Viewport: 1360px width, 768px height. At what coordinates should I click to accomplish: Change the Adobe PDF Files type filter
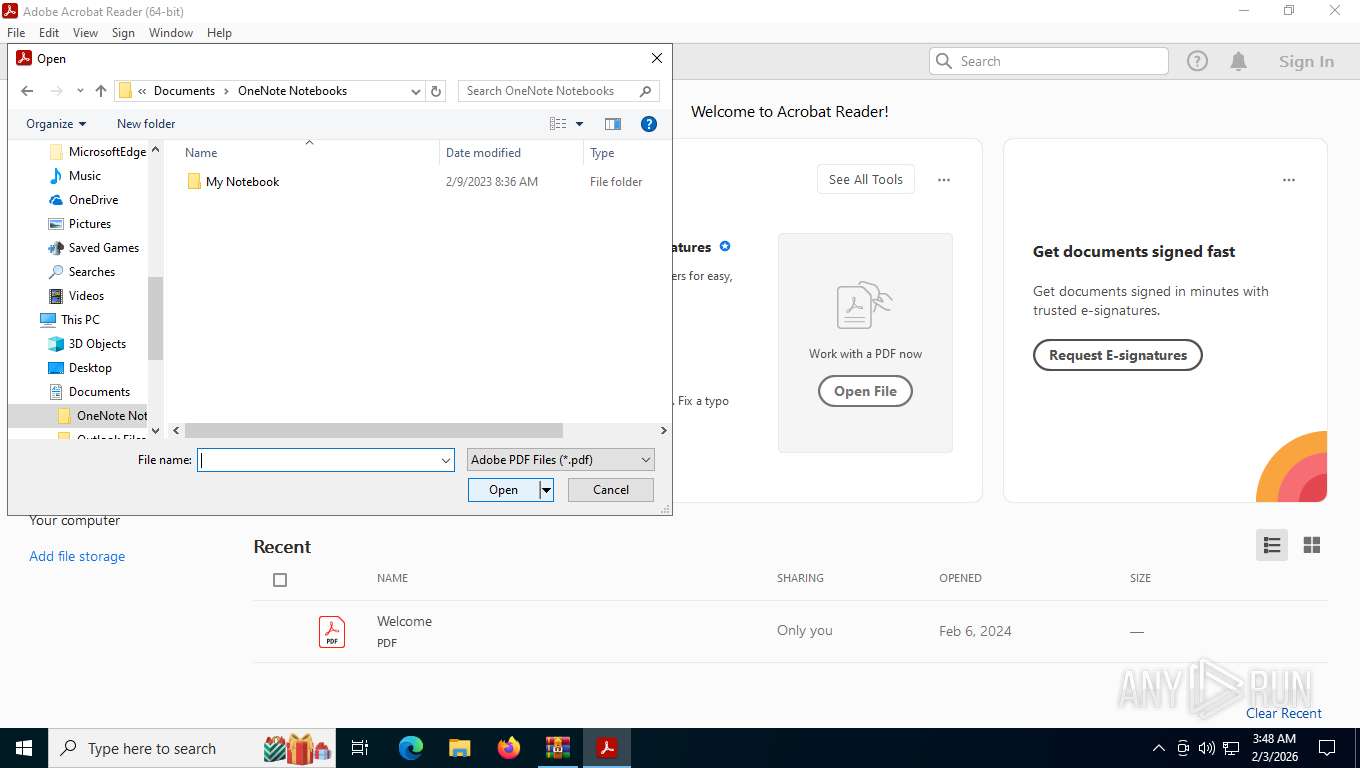pos(561,460)
